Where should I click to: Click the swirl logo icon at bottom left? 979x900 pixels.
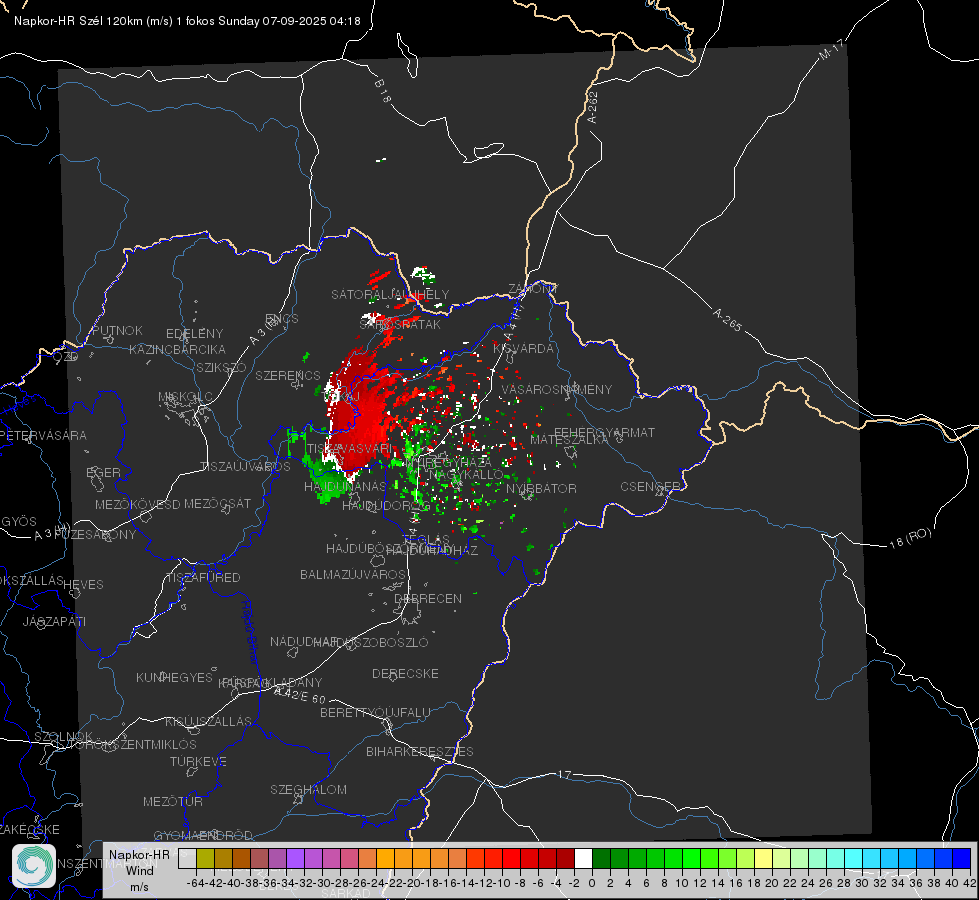point(34,866)
